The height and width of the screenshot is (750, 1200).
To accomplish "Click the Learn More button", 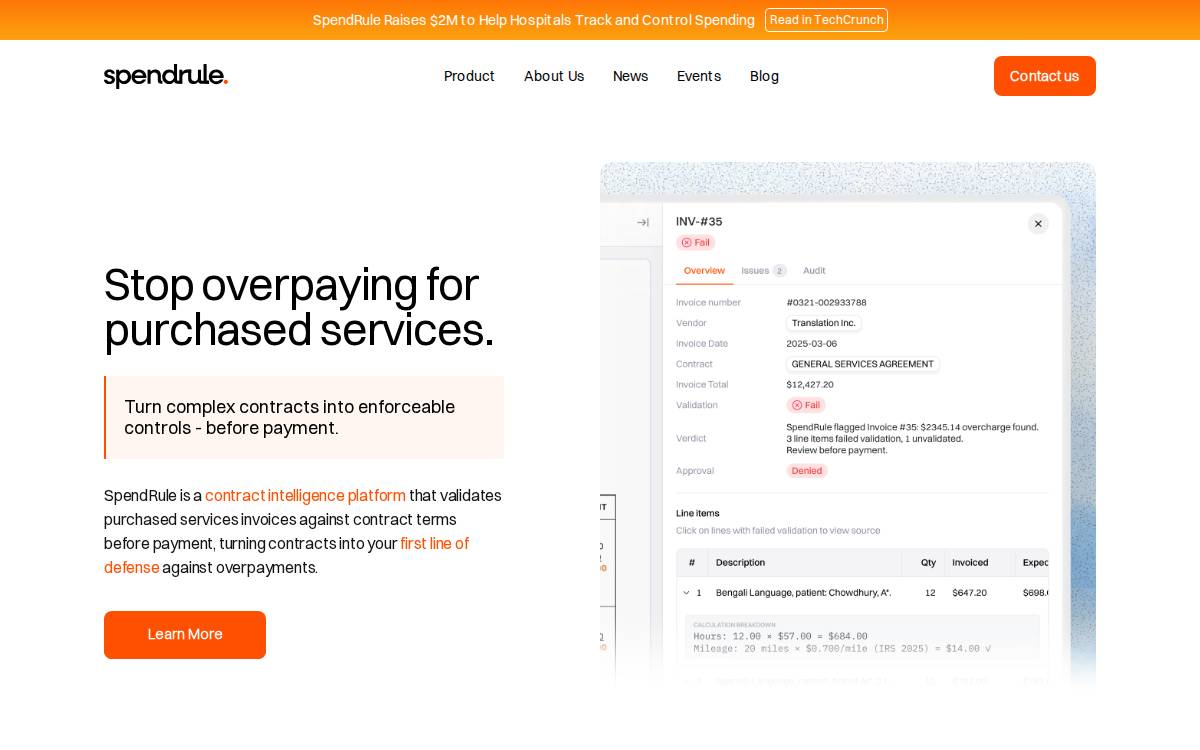I will pos(185,635).
